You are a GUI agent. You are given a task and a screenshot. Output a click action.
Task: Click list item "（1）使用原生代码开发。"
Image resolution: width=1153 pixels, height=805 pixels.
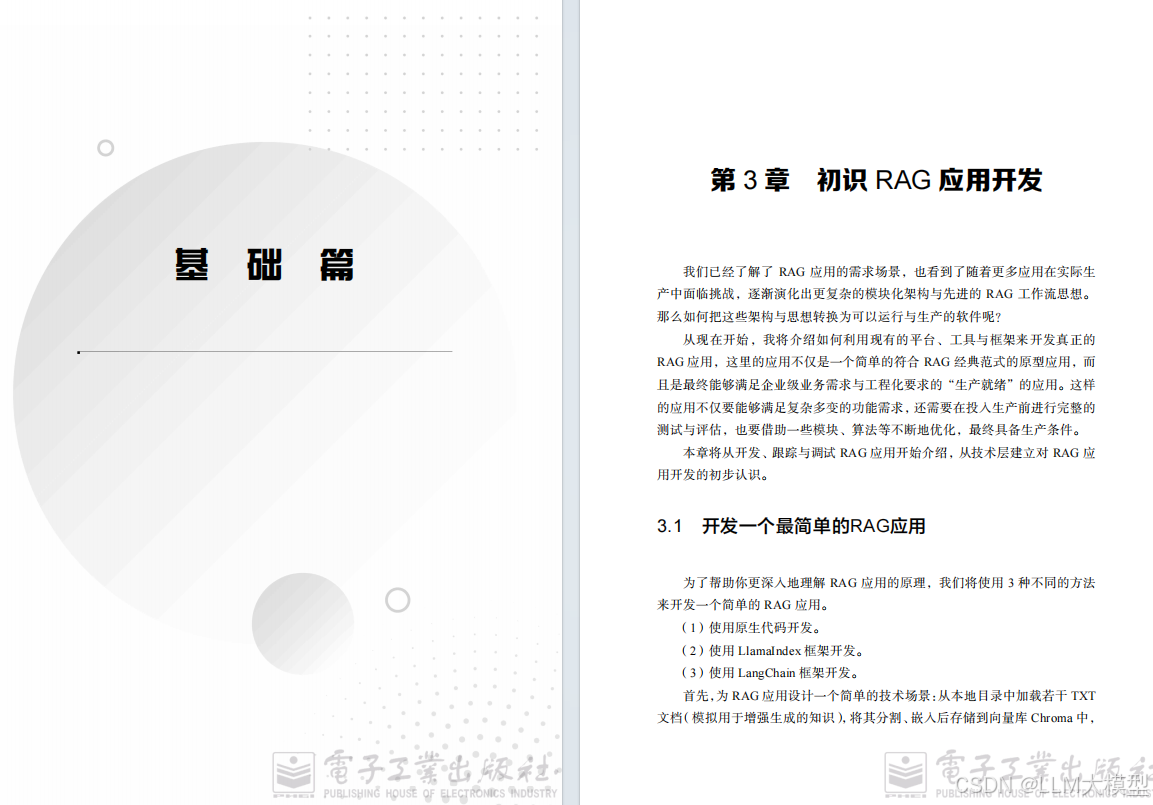coord(751,628)
